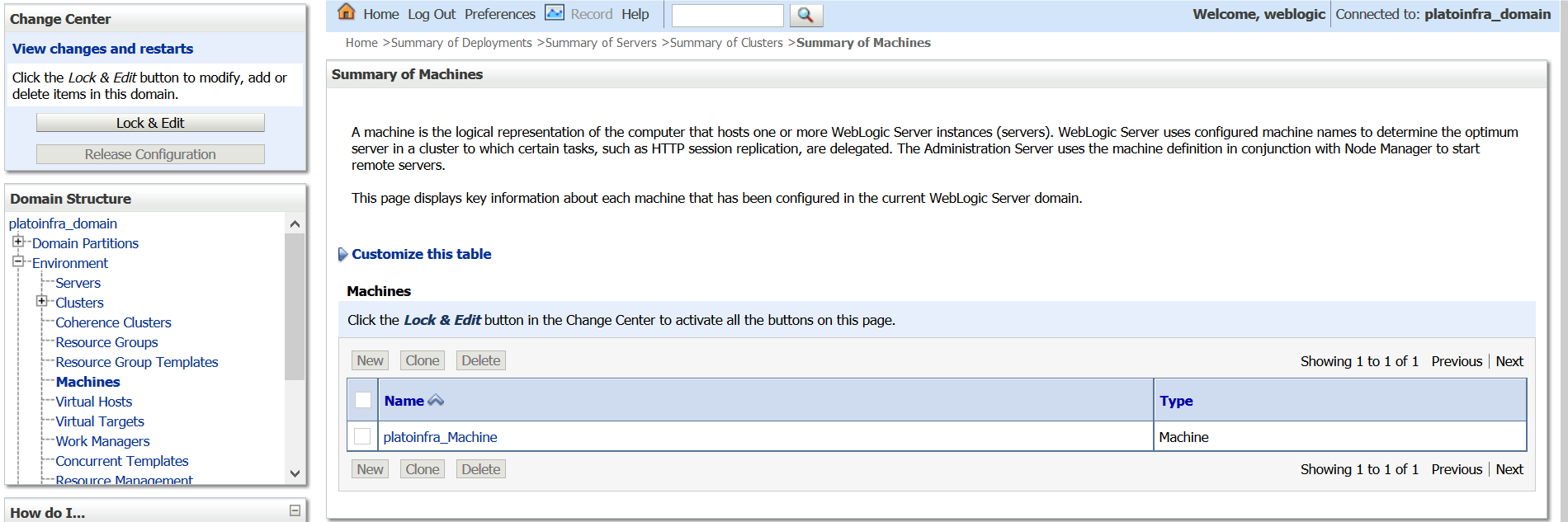
Task: Click the Domain Structure scrollbar thumb
Action: click(x=295, y=307)
